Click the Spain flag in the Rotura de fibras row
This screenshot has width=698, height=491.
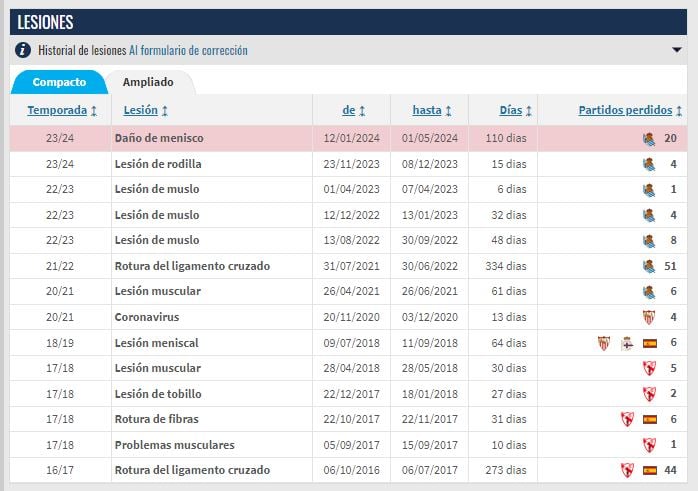click(649, 419)
